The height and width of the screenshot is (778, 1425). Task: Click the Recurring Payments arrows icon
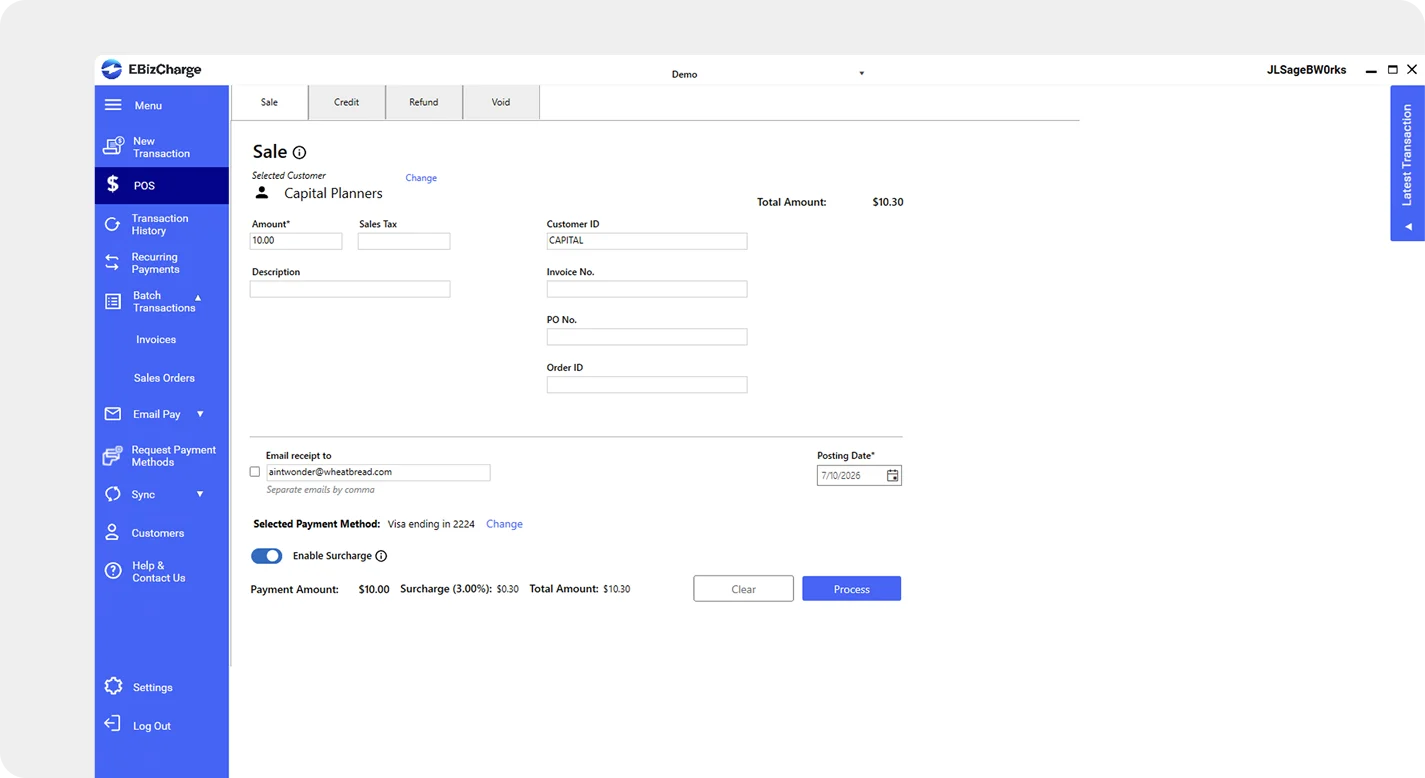pyautogui.click(x=112, y=263)
